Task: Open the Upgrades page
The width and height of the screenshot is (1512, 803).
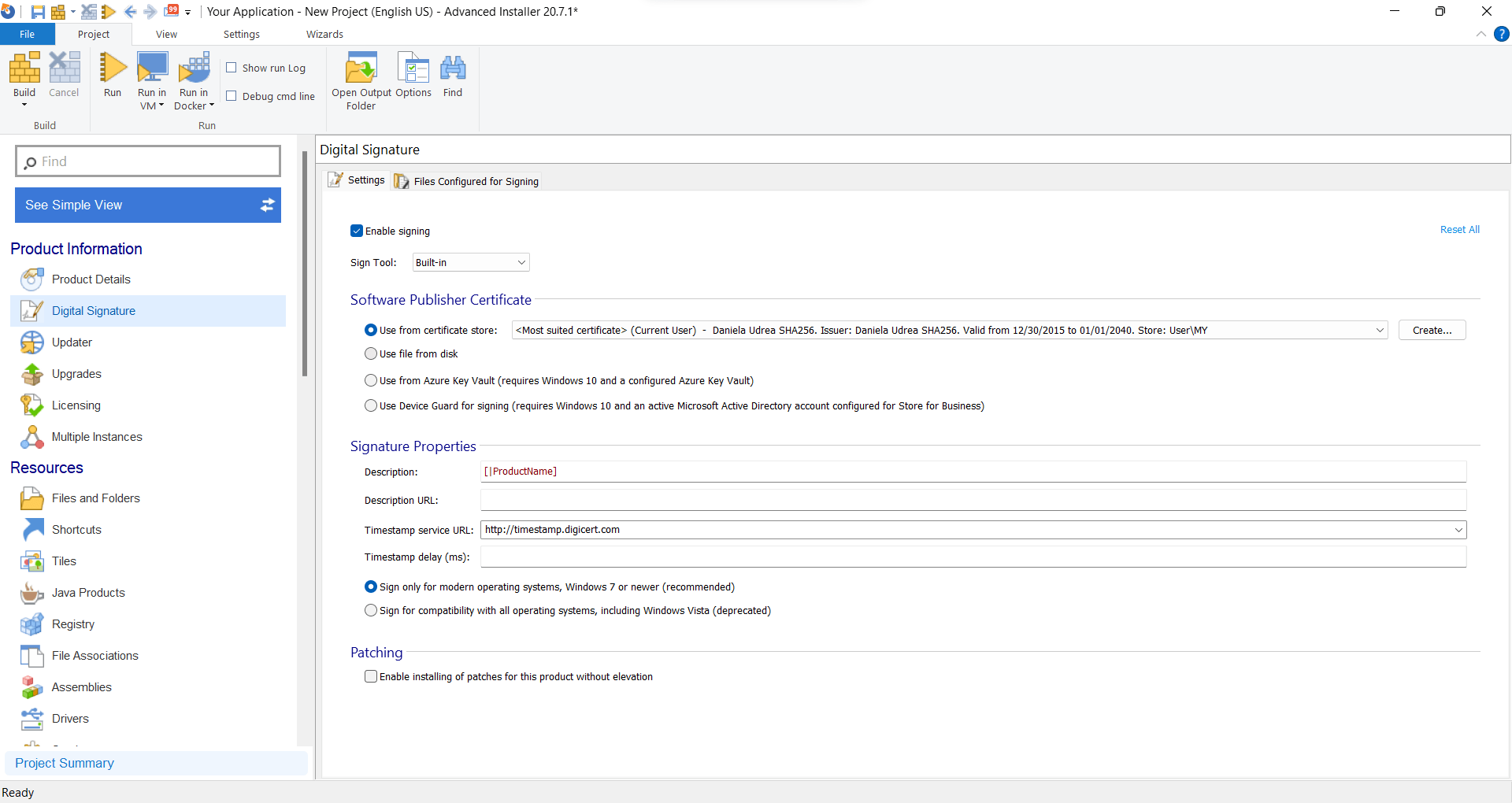Action: 76,374
